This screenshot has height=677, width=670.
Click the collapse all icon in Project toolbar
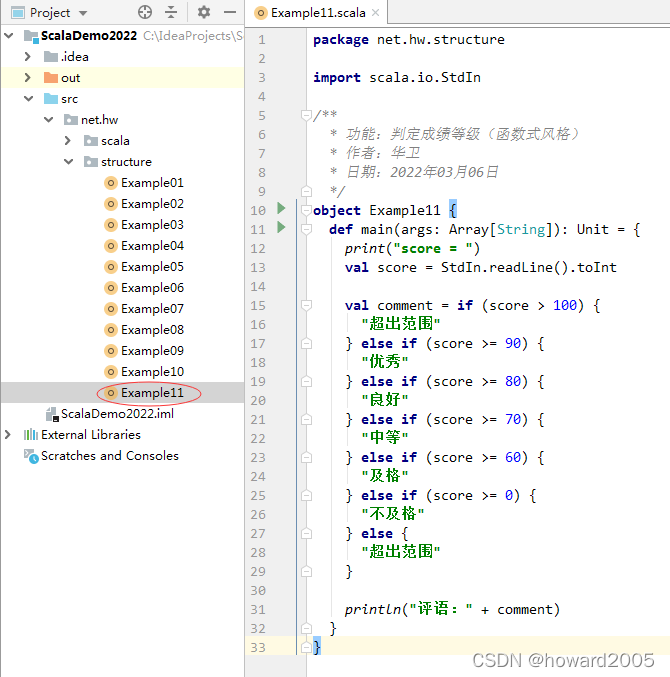[171, 13]
